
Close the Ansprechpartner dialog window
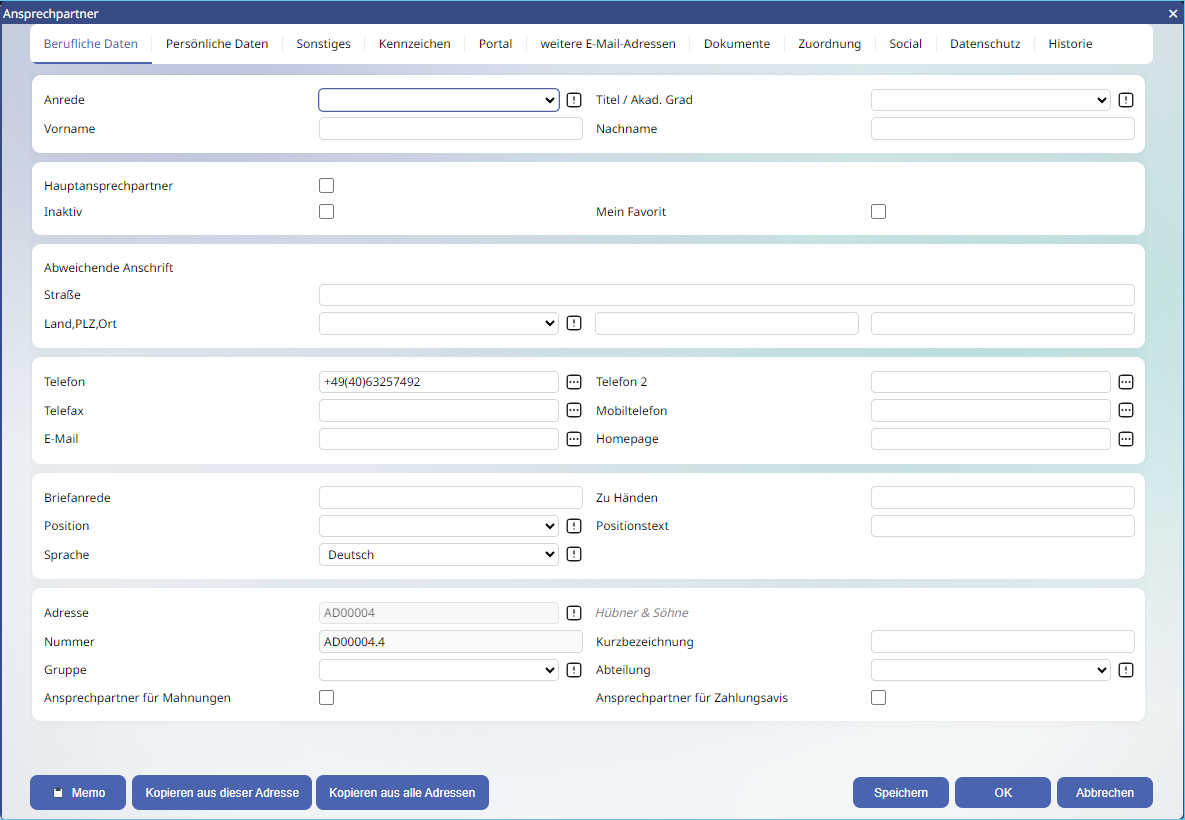point(1173,14)
